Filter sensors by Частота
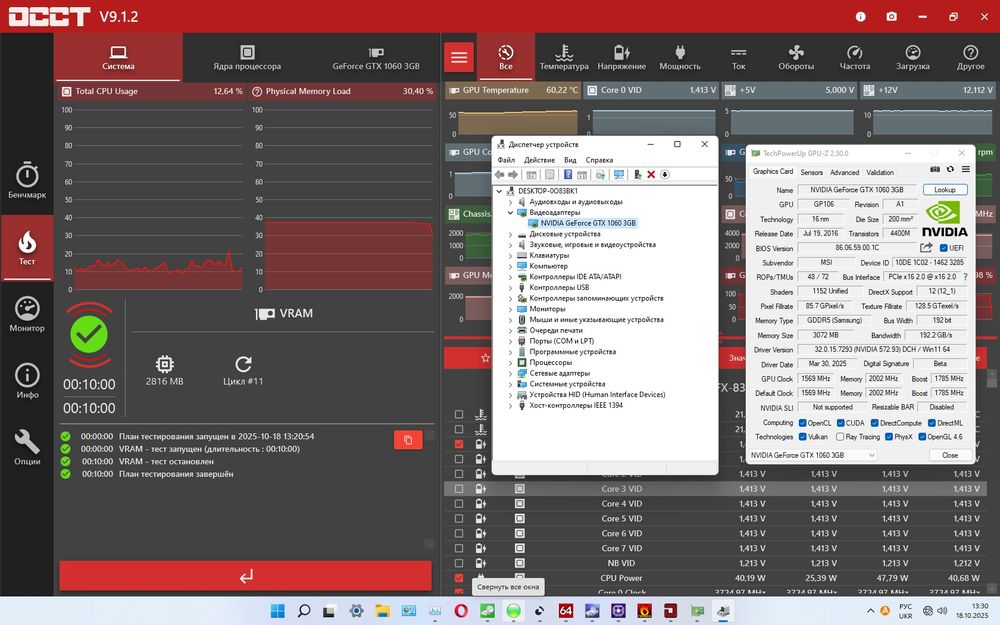This screenshot has width=1000, height=625. [855, 57]
